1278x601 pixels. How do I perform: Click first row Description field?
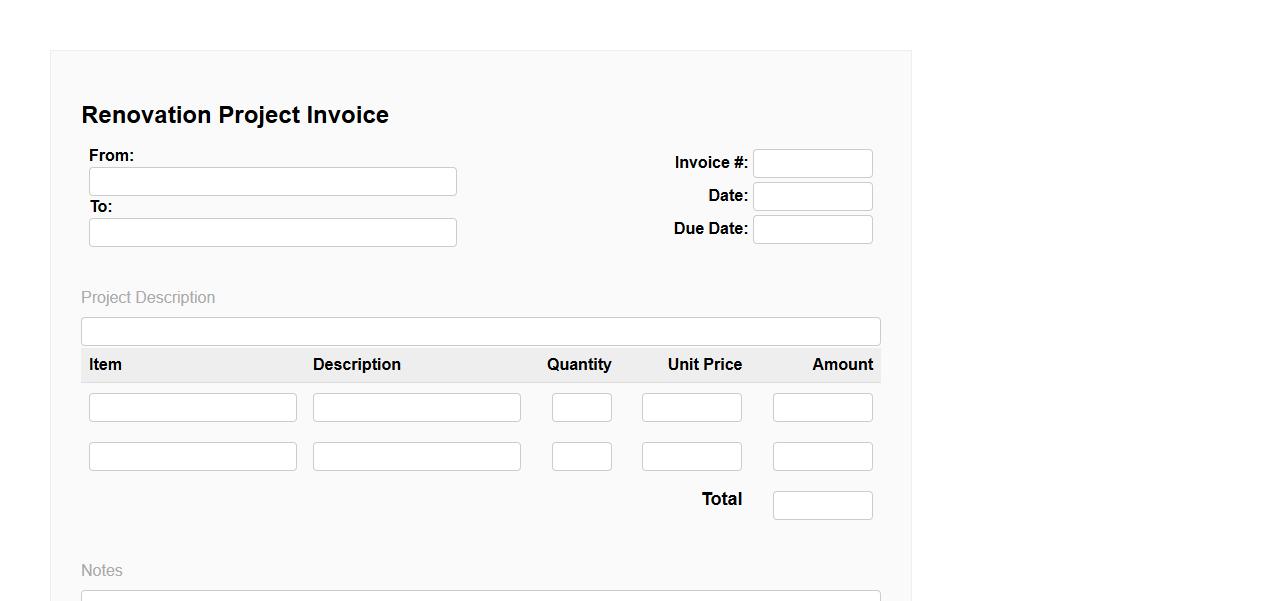click(x=417, y=408)
